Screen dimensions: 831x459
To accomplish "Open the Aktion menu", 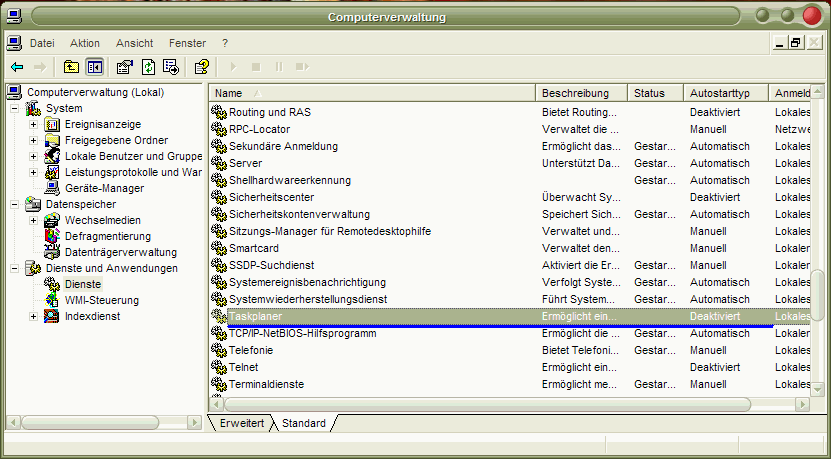I will pos(85,43).
